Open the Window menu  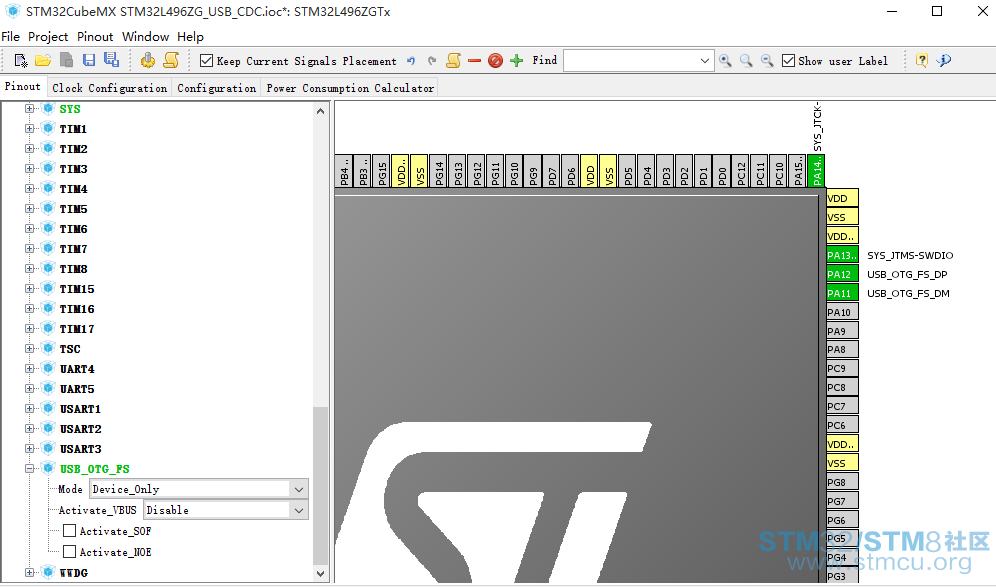tap(145, 37)
